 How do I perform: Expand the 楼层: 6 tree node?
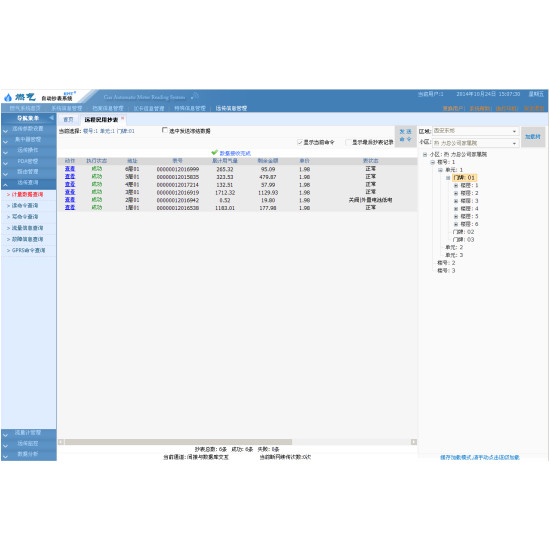456,224
